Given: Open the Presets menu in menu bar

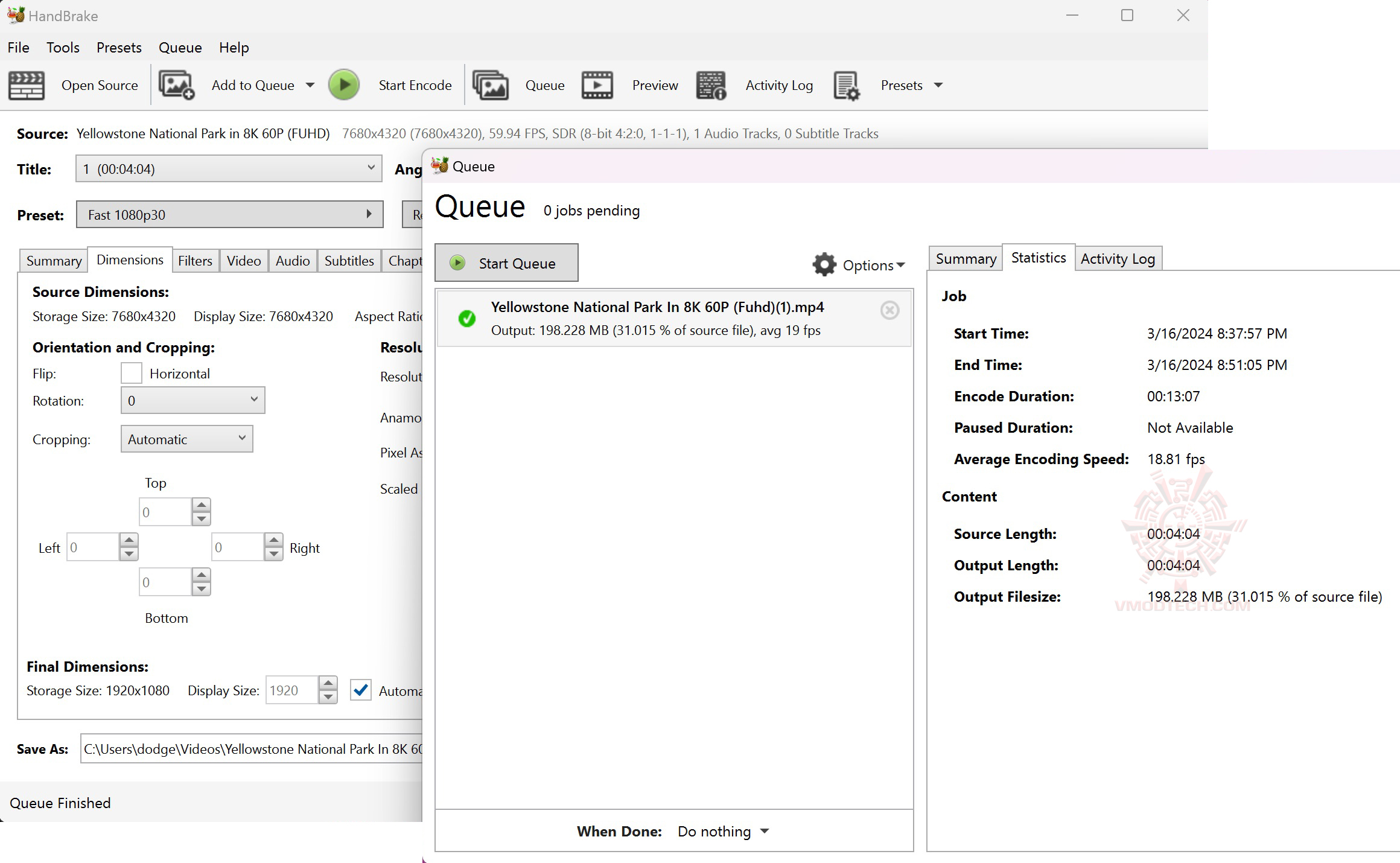Looking at the screenshot, I should point(119,48).
